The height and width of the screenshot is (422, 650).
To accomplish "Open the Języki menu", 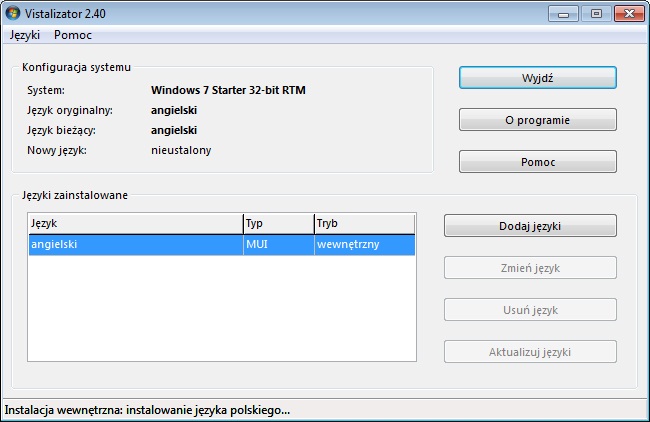I will (25, 35).
